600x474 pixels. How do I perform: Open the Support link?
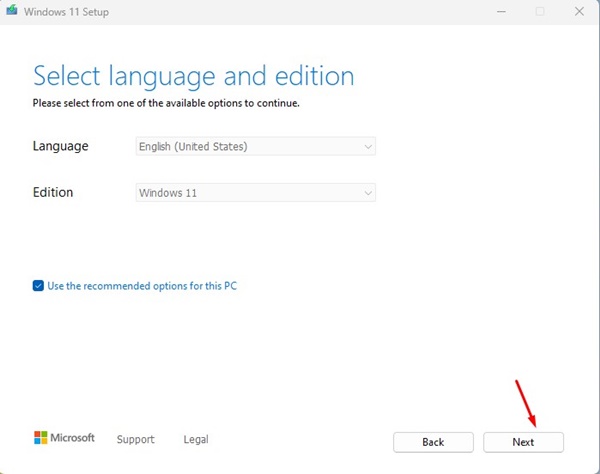135,439
